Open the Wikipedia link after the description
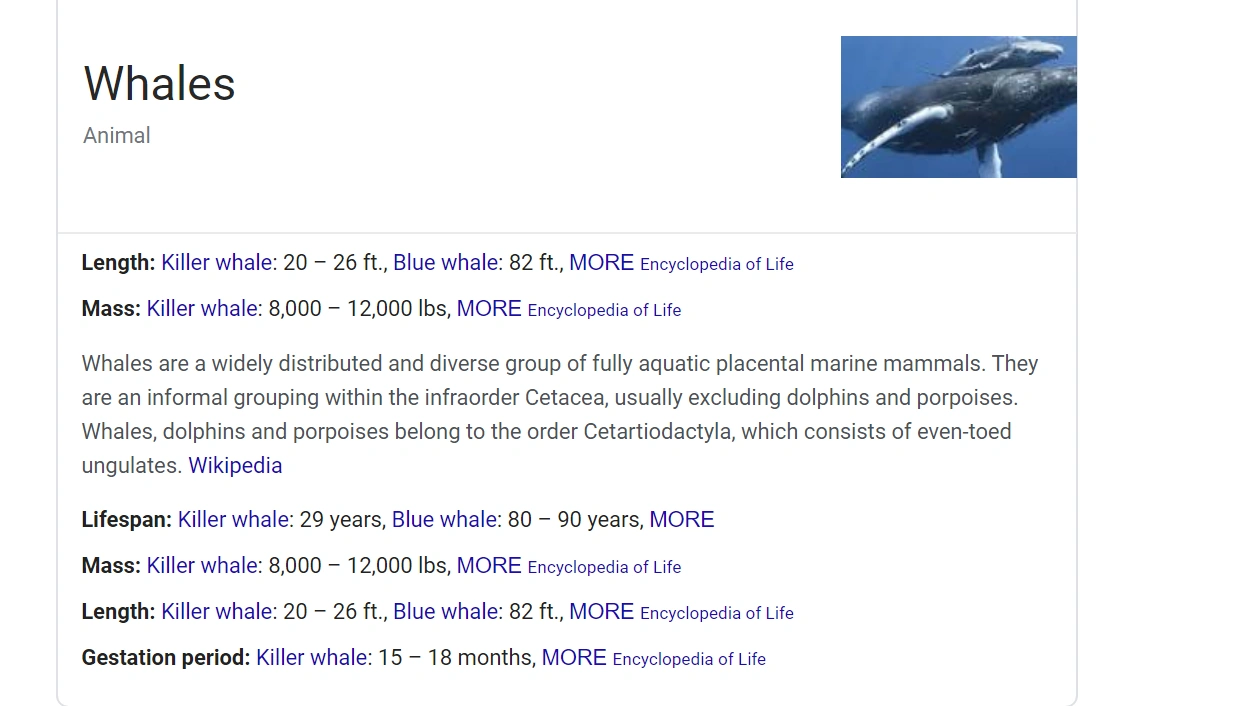The width and height of the screenshot is (1256, 706). 235,466
